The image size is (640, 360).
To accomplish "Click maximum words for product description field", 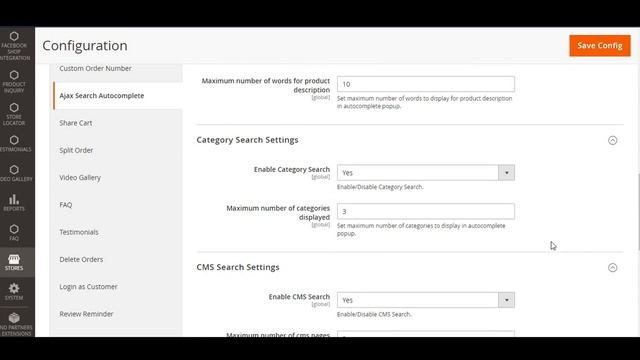I will tap(426, 84).
